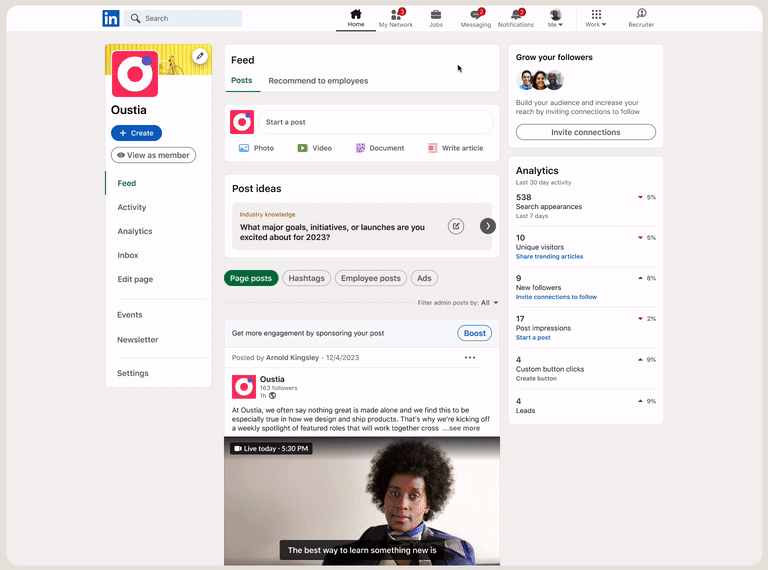
Task: Select Feed in left sidebar
Action: 127,183
